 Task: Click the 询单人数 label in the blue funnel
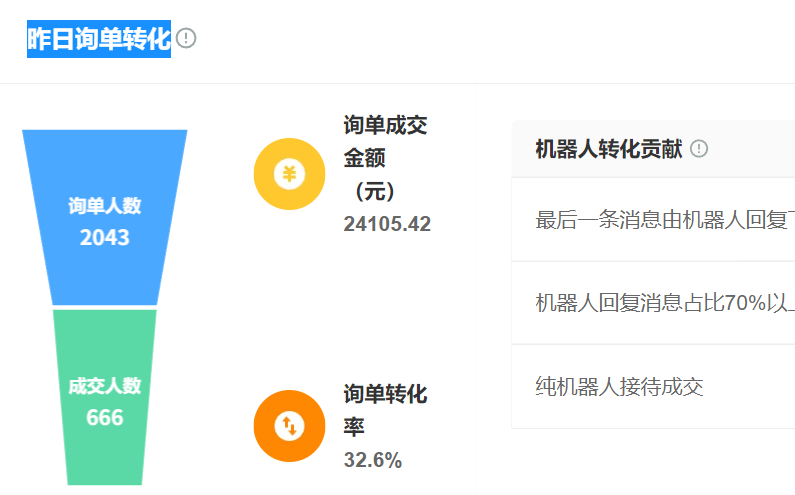pyautogui.click(x=105, y=206)
